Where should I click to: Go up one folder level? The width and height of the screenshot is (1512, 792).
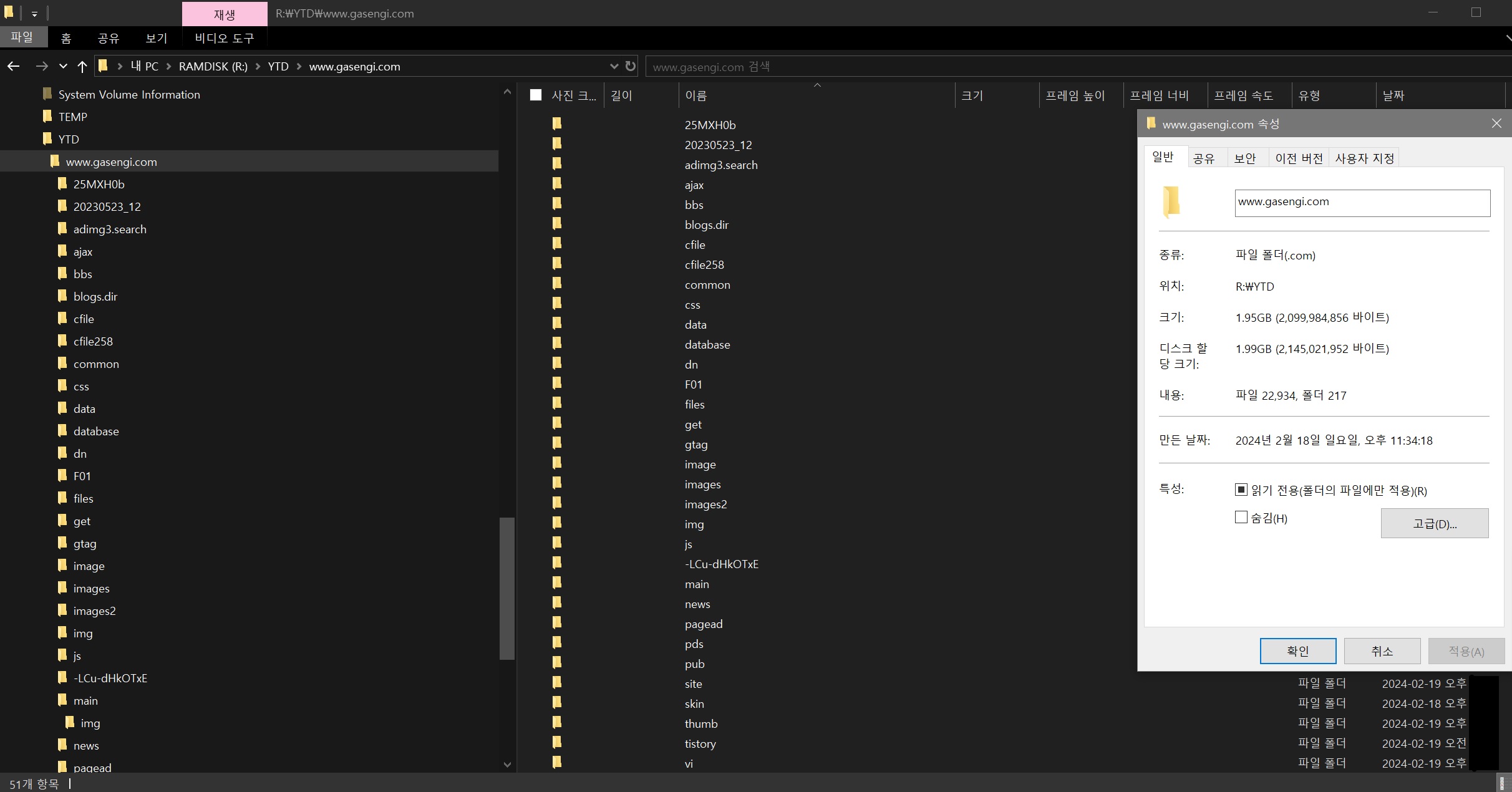[82, 66]
